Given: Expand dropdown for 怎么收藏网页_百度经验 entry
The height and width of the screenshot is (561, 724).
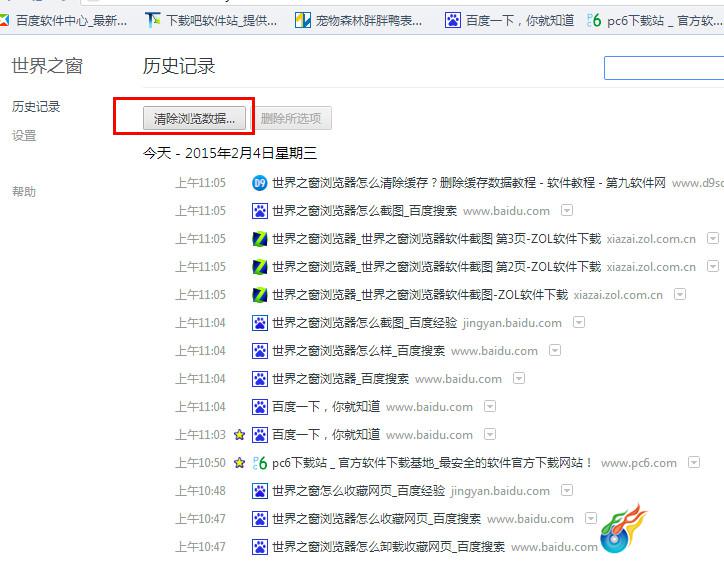Looking at the screenshot, I should tap(567, 490).
